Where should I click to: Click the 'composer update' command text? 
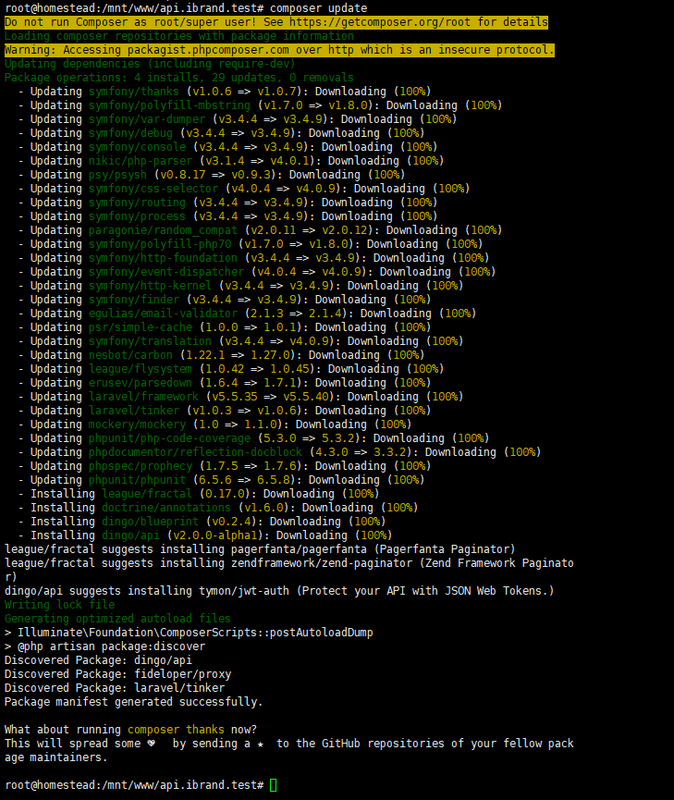tap(318, 8)
